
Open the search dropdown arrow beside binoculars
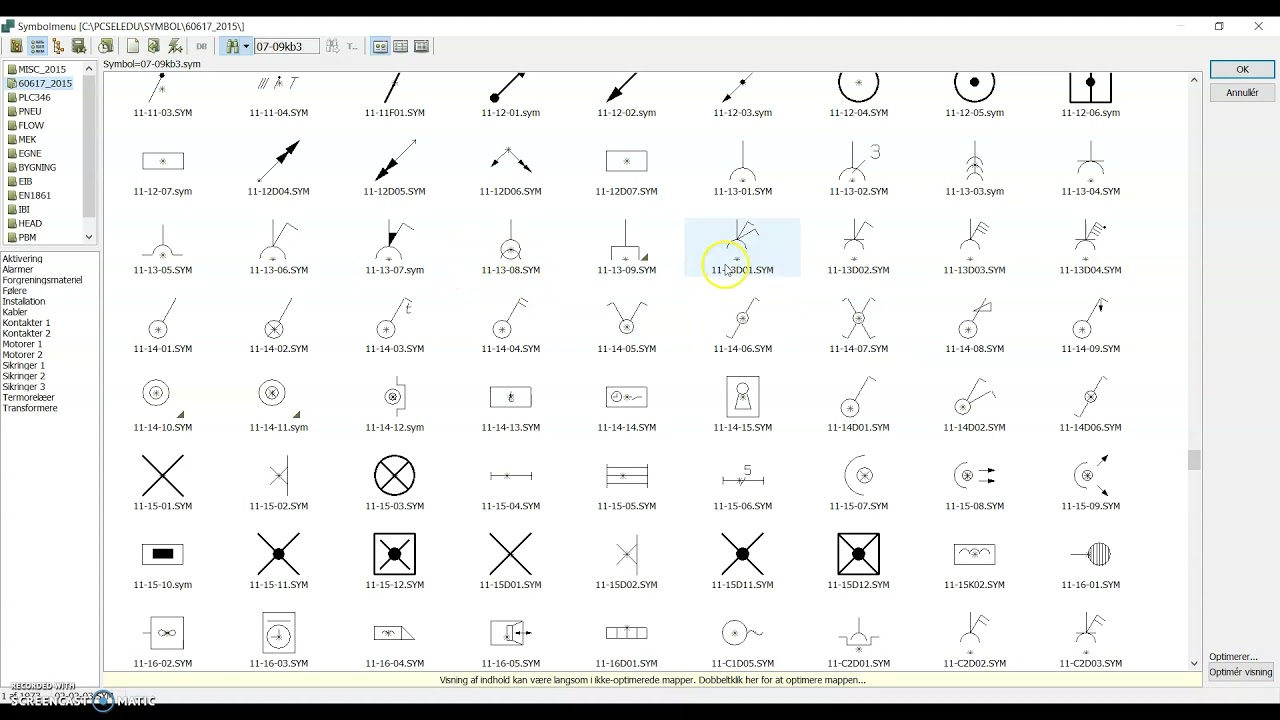click(x=246, y=46)
